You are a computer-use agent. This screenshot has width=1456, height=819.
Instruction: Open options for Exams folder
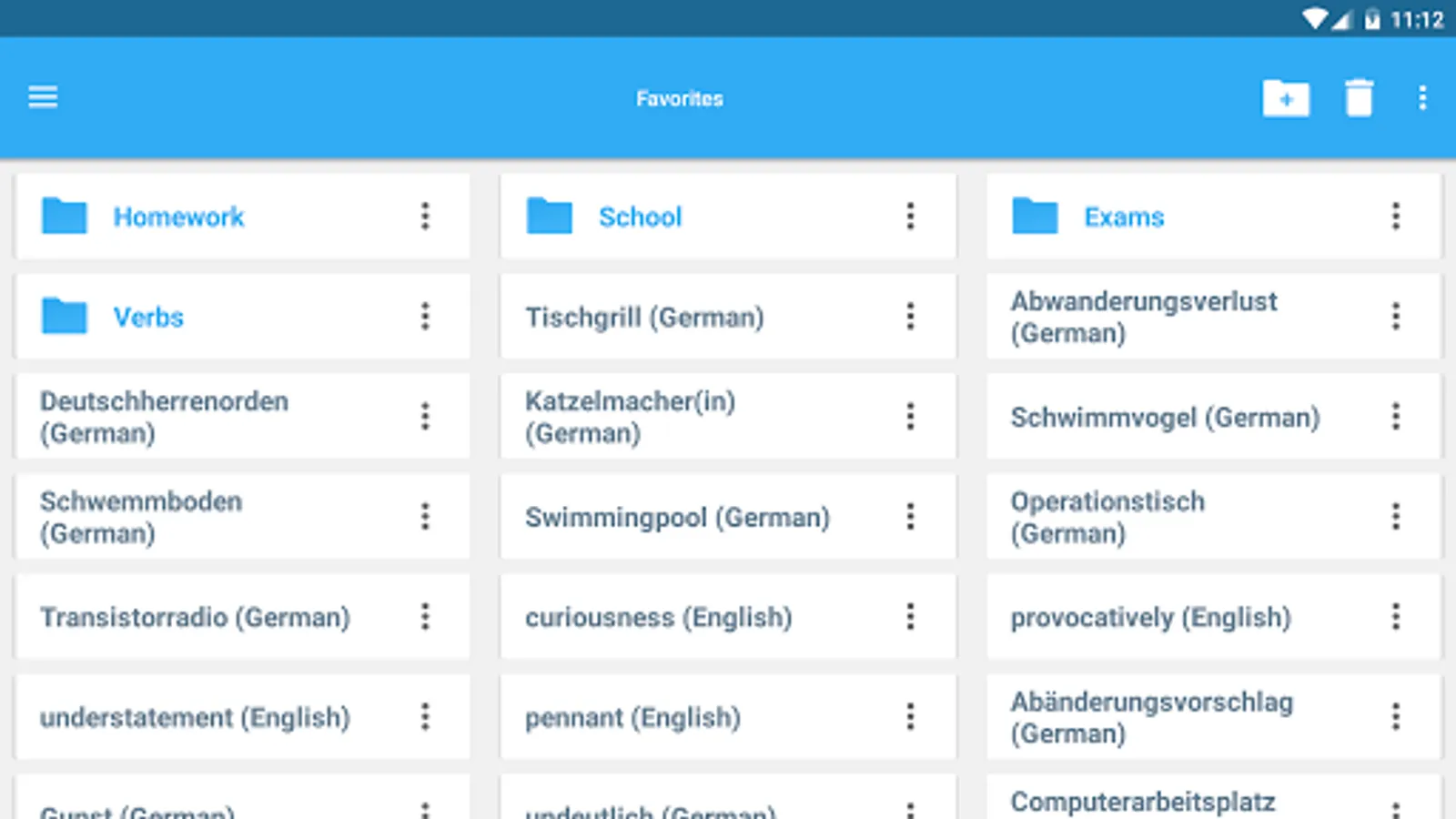(1396, 217)
